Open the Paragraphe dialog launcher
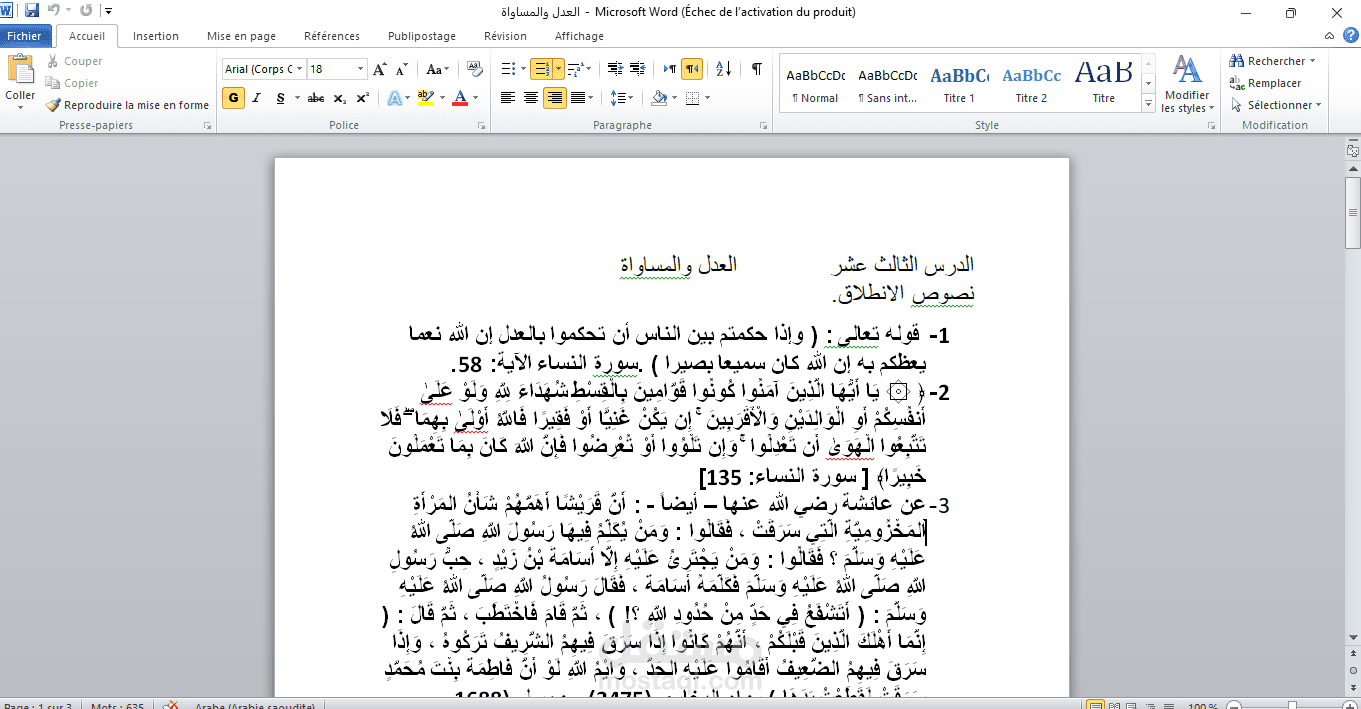The image size is (1361, 709). pos(765,126)
